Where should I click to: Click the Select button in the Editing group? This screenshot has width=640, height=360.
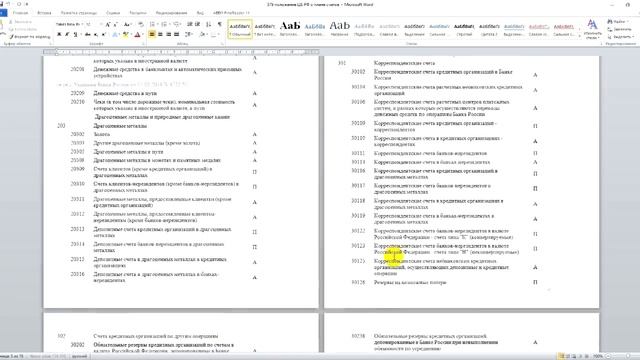click(620, 36)
